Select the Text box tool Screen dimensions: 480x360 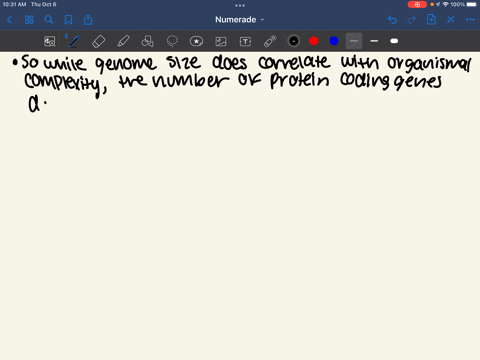(245, 41)
